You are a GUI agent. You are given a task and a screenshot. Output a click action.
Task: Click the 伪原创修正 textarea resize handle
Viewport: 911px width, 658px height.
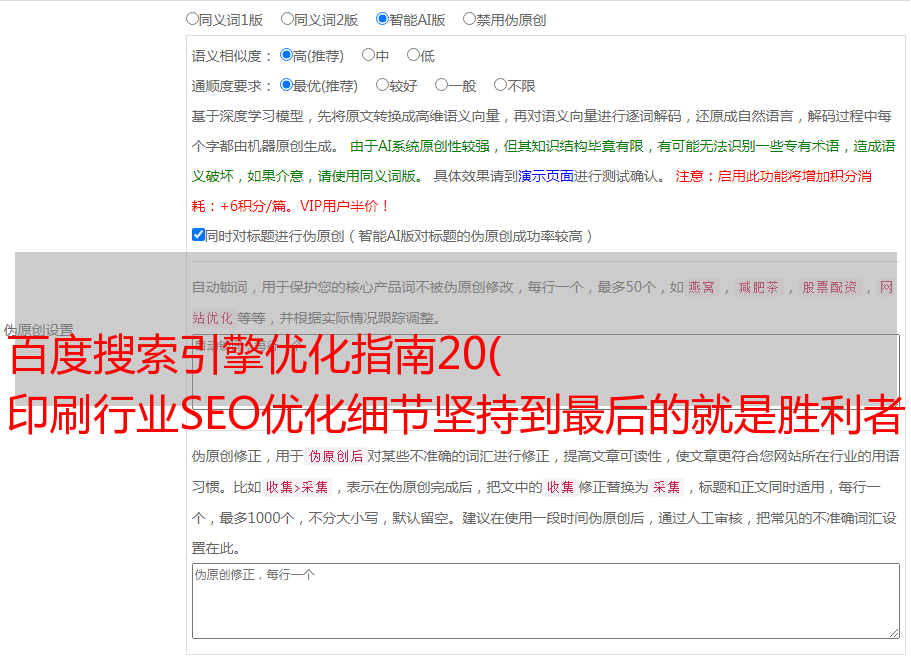[x=894, y=633]
